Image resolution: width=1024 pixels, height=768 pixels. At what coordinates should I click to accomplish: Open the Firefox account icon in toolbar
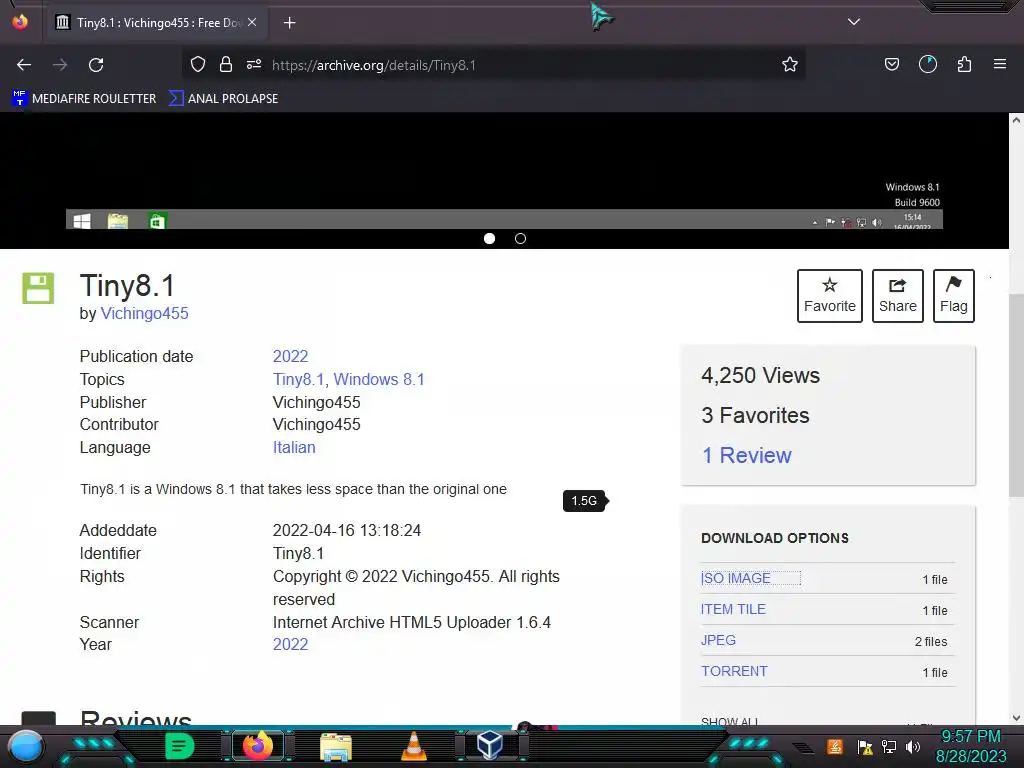tap(927, 65)
